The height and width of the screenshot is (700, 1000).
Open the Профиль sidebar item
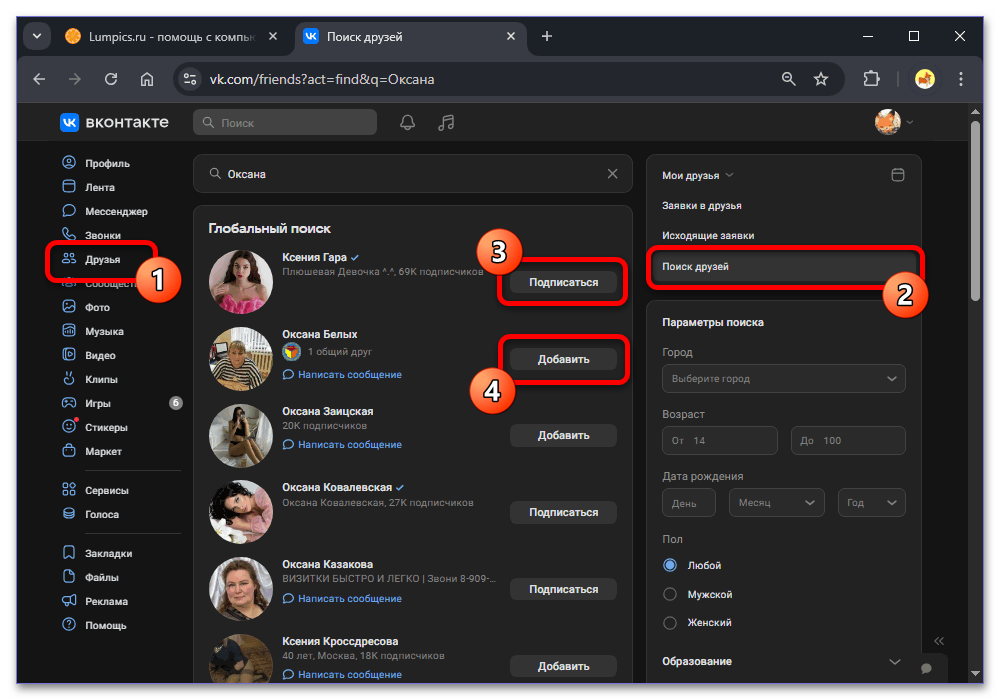pyautogui.click(x=96, y=163)
